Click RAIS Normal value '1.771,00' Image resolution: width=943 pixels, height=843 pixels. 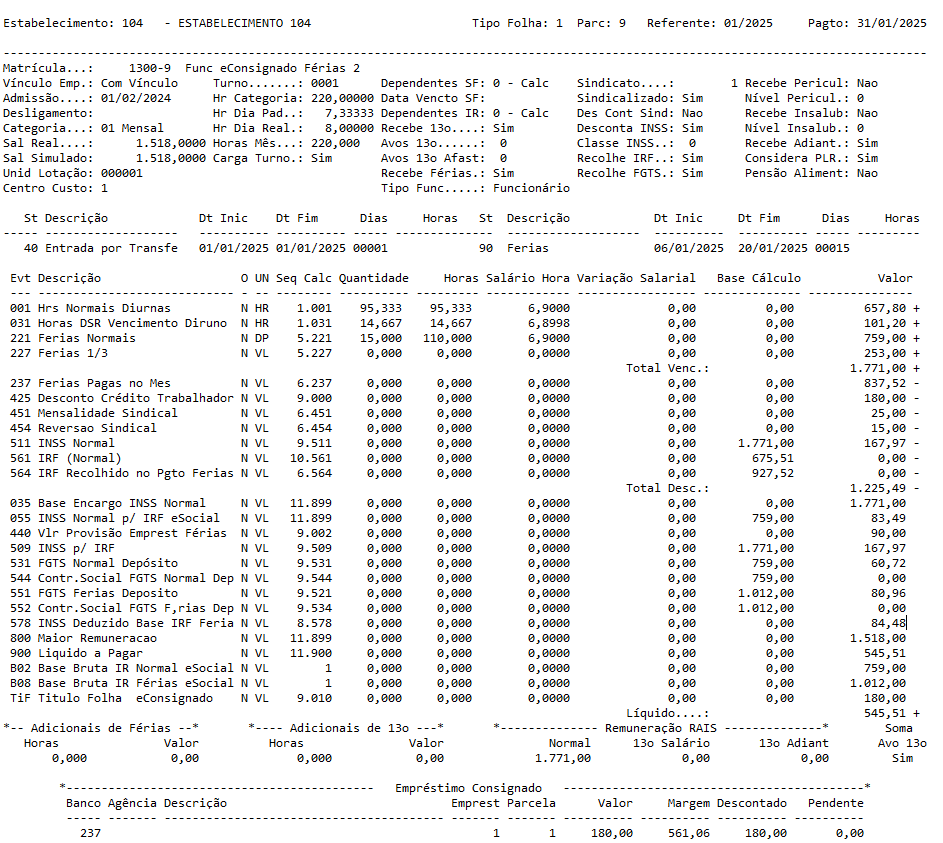click(563, 759)
